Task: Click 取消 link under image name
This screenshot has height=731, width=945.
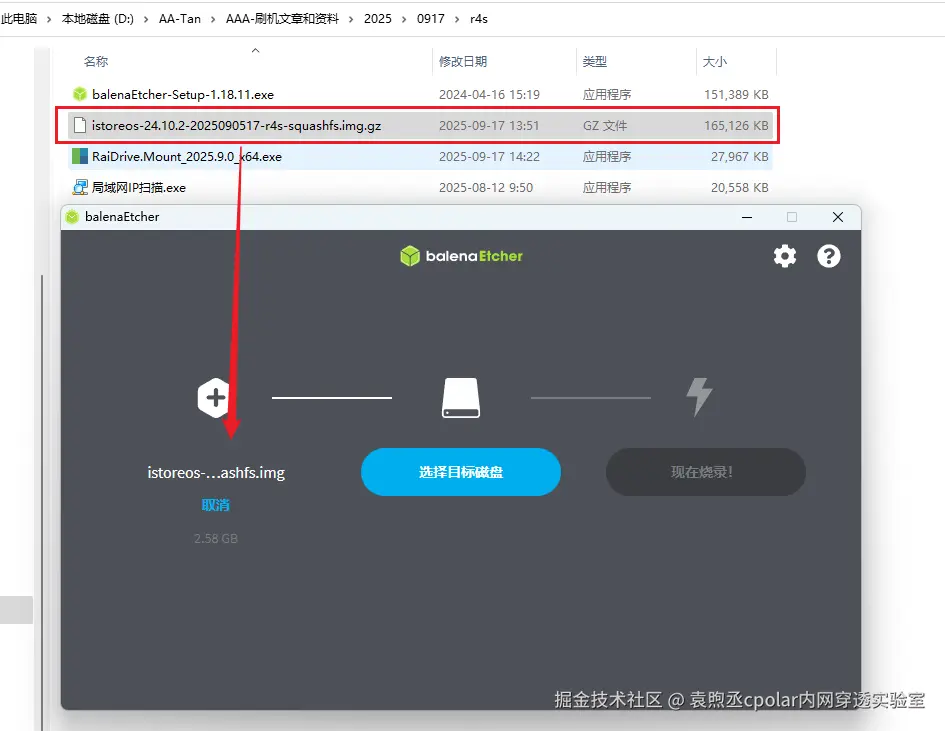Action: click(216, 505)
